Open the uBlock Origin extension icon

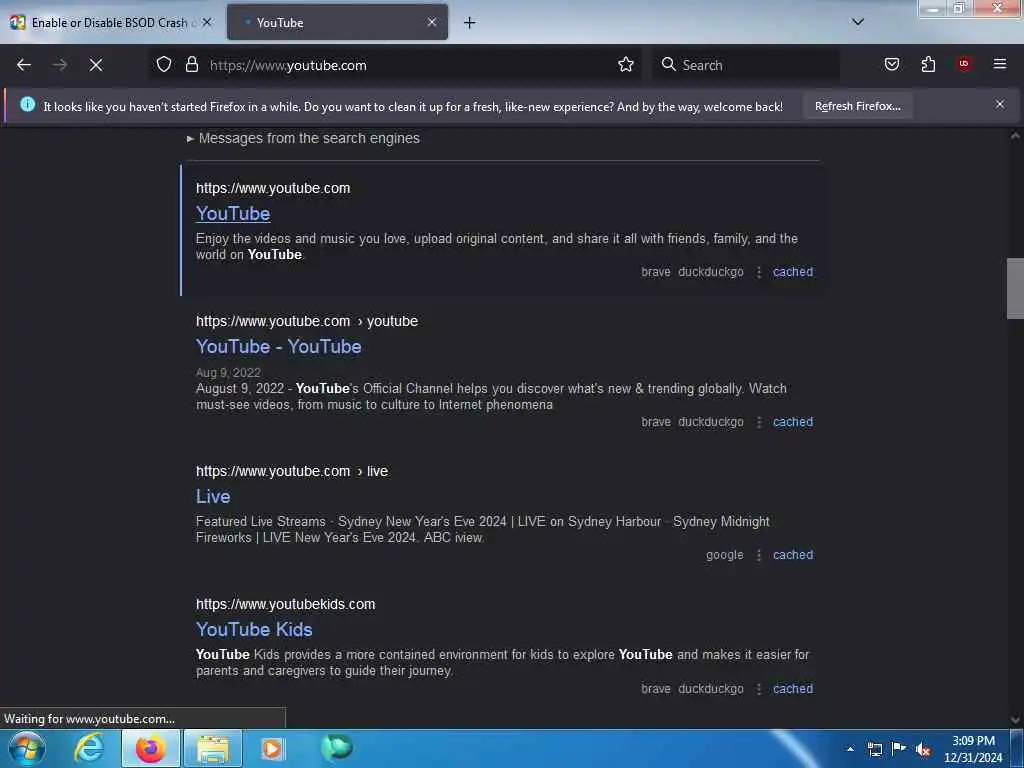963,64
